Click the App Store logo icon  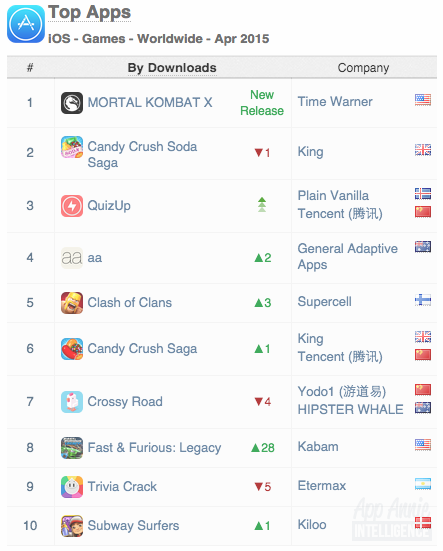point(26,24)
